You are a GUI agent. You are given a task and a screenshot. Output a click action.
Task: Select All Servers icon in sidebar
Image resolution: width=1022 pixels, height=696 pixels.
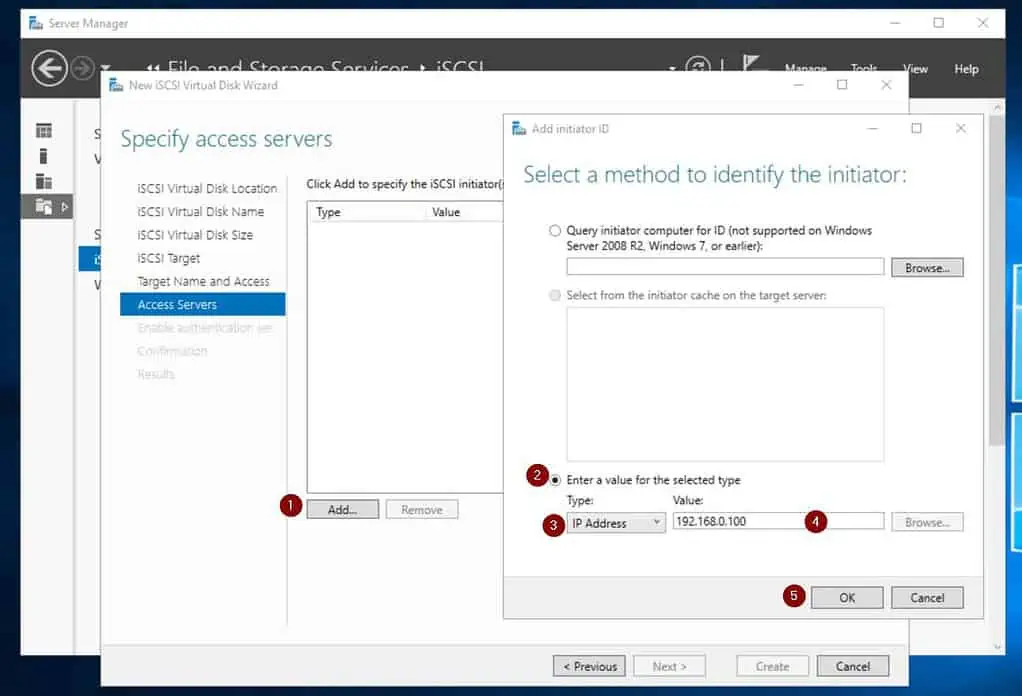[x=44, y=181]
